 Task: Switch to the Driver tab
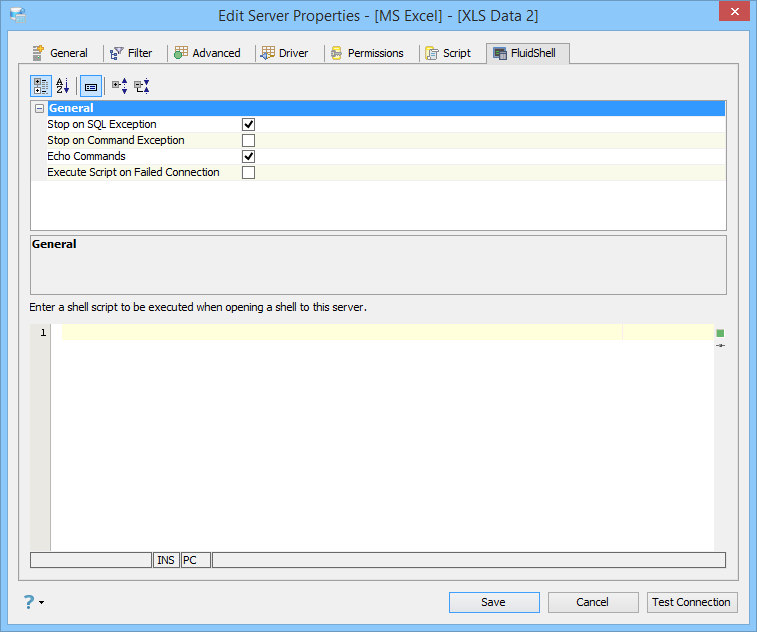click(x=284, y=53)
